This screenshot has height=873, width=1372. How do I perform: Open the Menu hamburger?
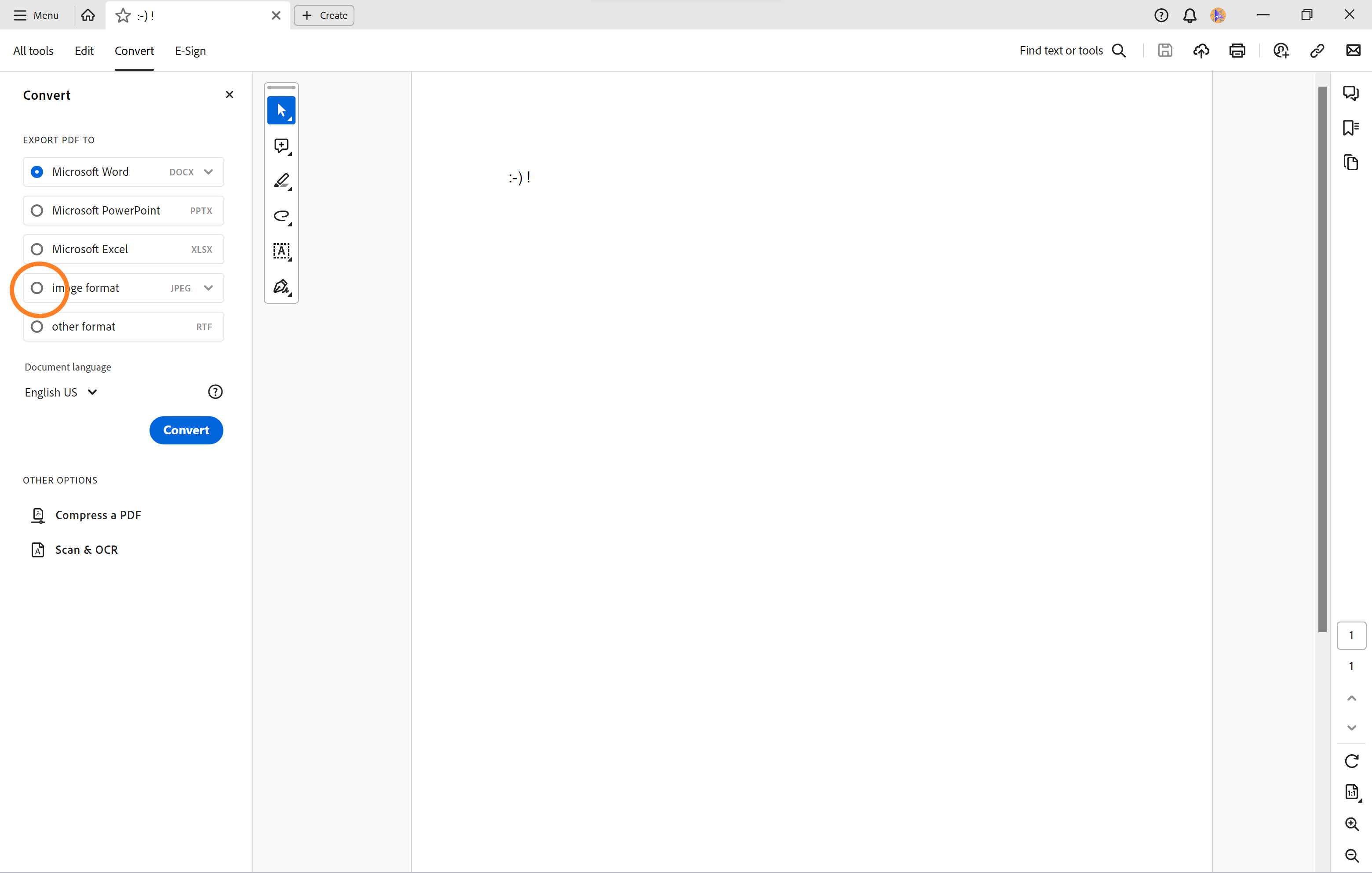(36, 15)
